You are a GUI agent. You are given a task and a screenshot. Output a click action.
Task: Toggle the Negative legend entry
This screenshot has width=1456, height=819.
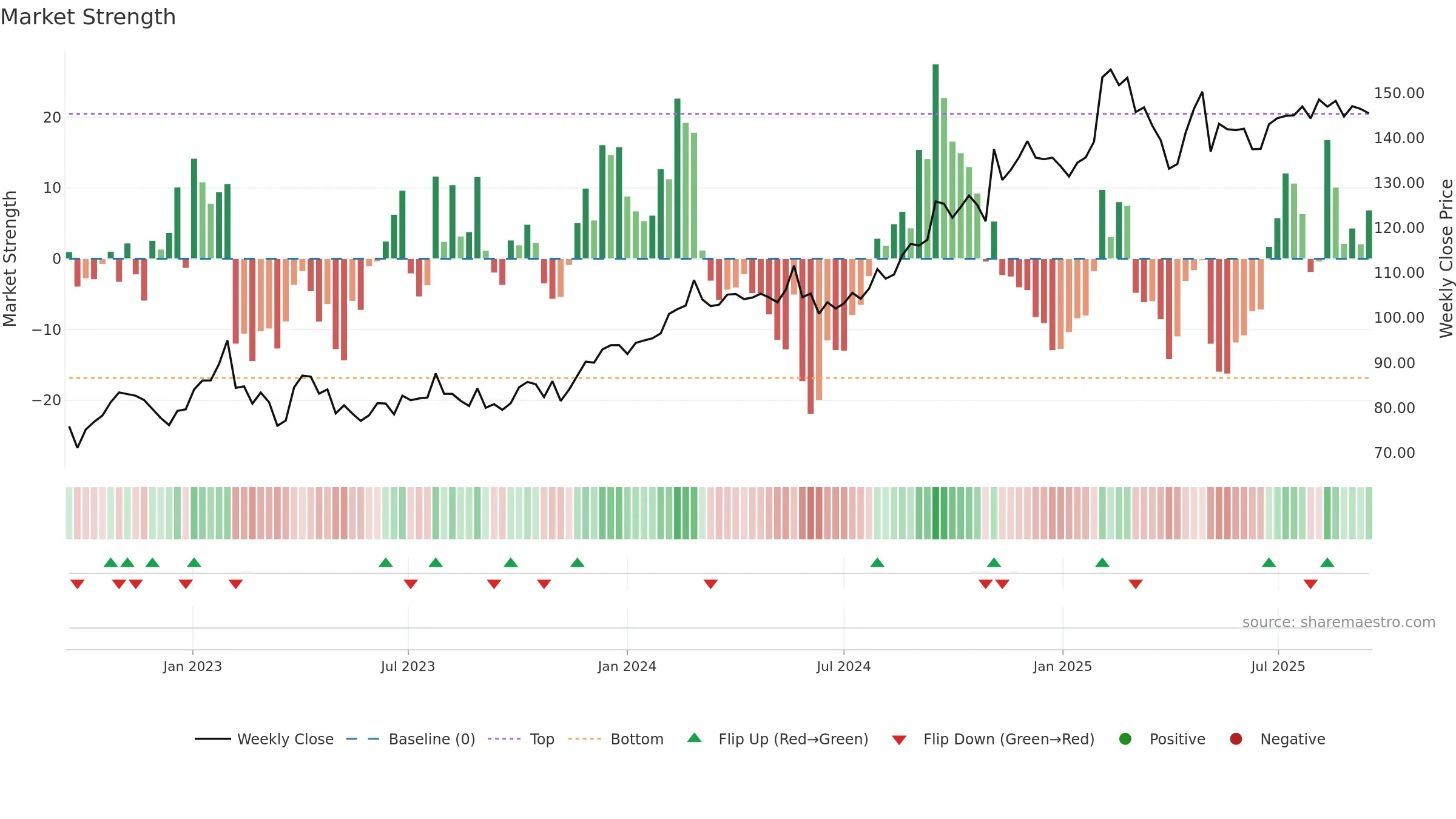(x=1277, y=739)
